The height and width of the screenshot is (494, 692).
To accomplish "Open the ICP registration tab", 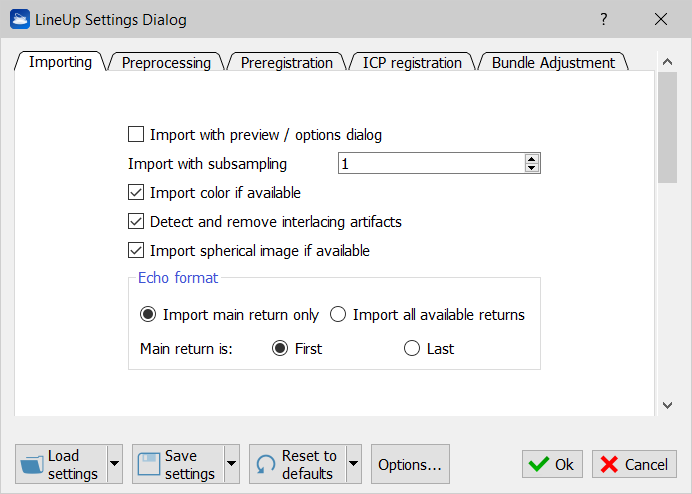I will pyautogui.click(x=412, y=63).
